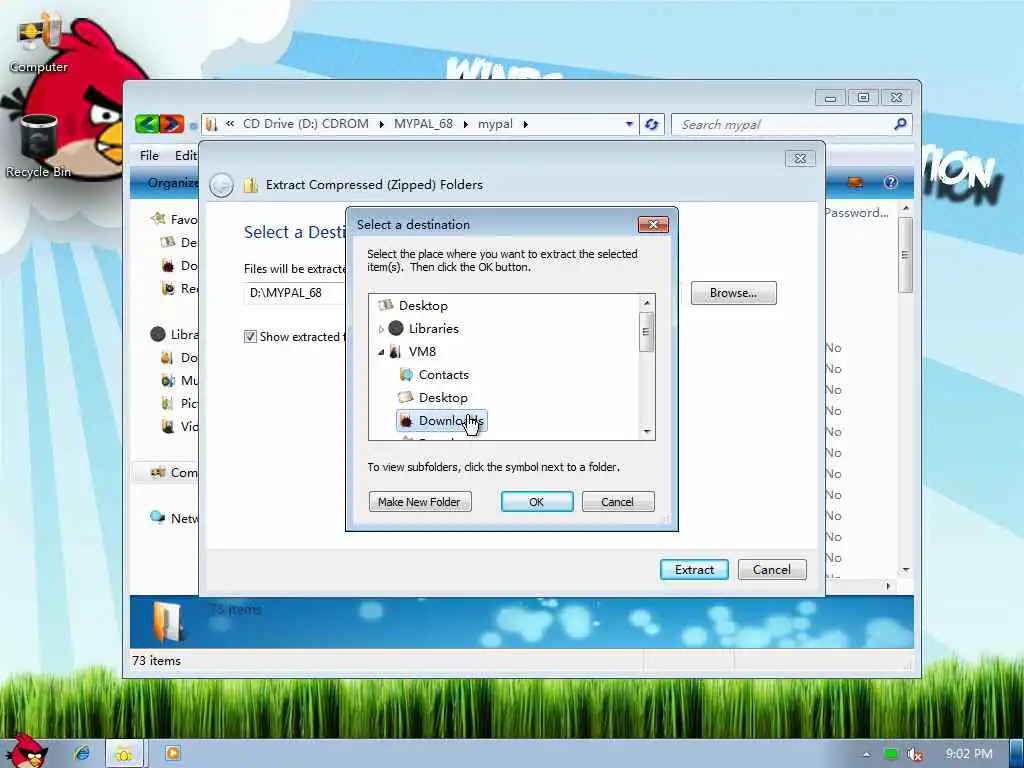The height and width of the screenshot is (768, 1024).
Task: Open media player from taskbar
Action: 172,753
